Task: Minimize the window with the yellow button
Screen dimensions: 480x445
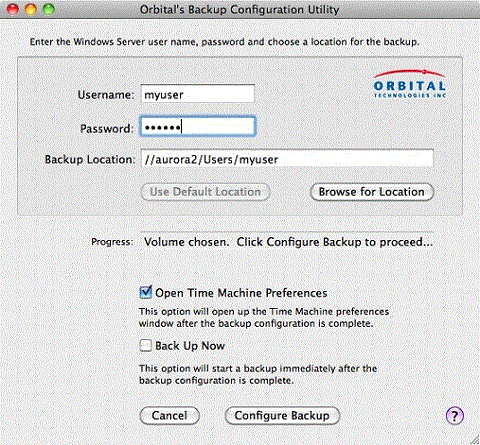Action: click(x=31, y=9)
